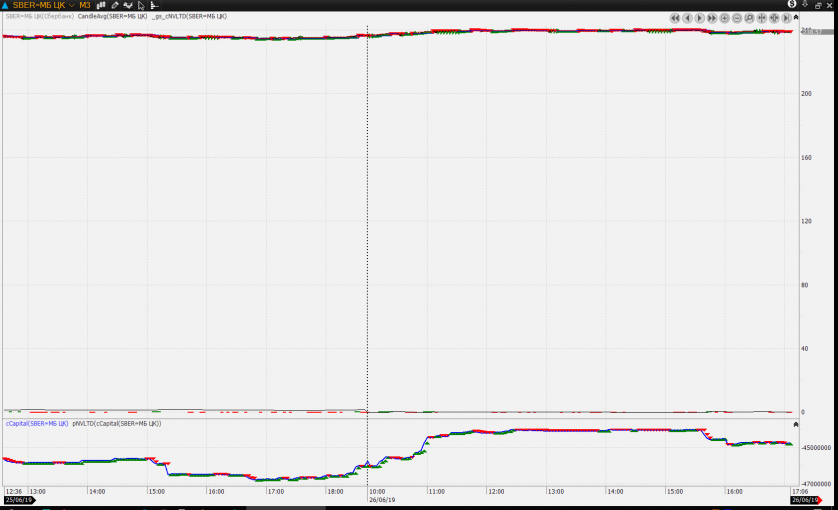This screenshot has height=510, width=838.
Task: Click the end date marker 26/06/19
Action: coord(805,501)
